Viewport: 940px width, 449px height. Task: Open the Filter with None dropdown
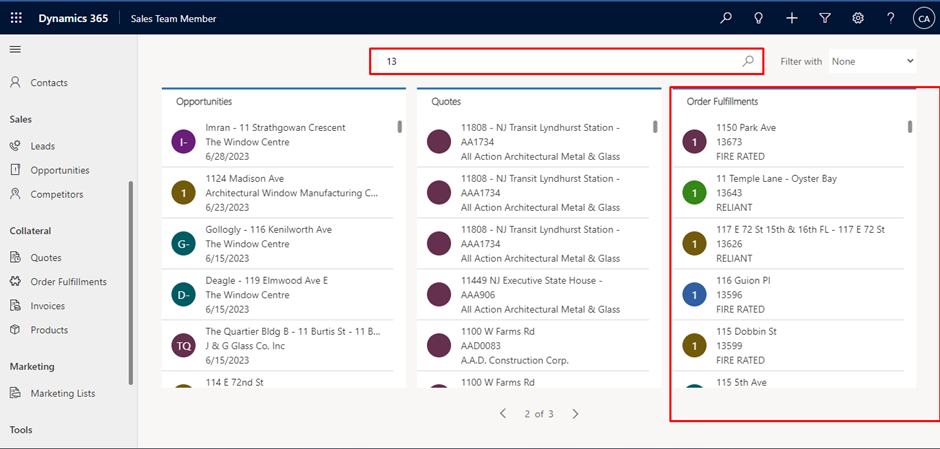click(x=873, y=61)
